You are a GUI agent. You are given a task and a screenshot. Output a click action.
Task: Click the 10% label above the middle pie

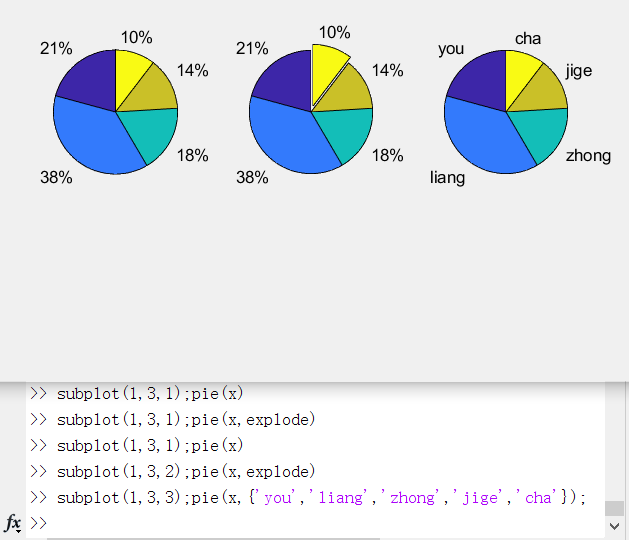pyautogui.click(x=335, y=32)
